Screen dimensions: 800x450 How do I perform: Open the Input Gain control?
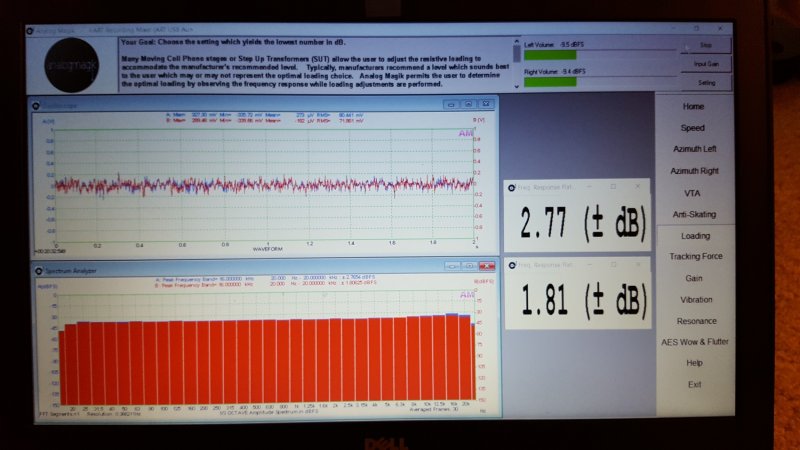point(706,64)
